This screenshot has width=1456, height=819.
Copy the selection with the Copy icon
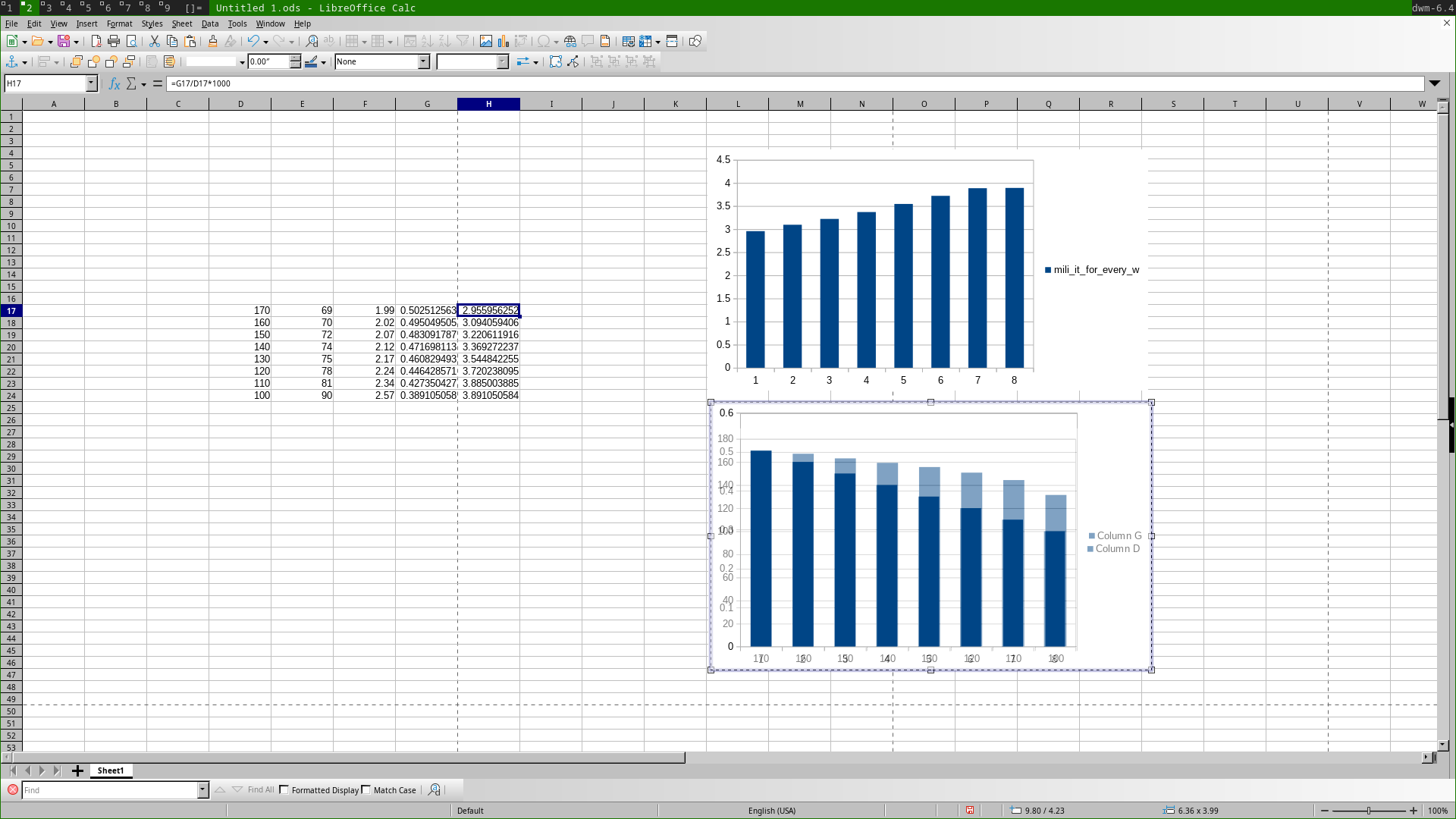click(x=172, y=41)
